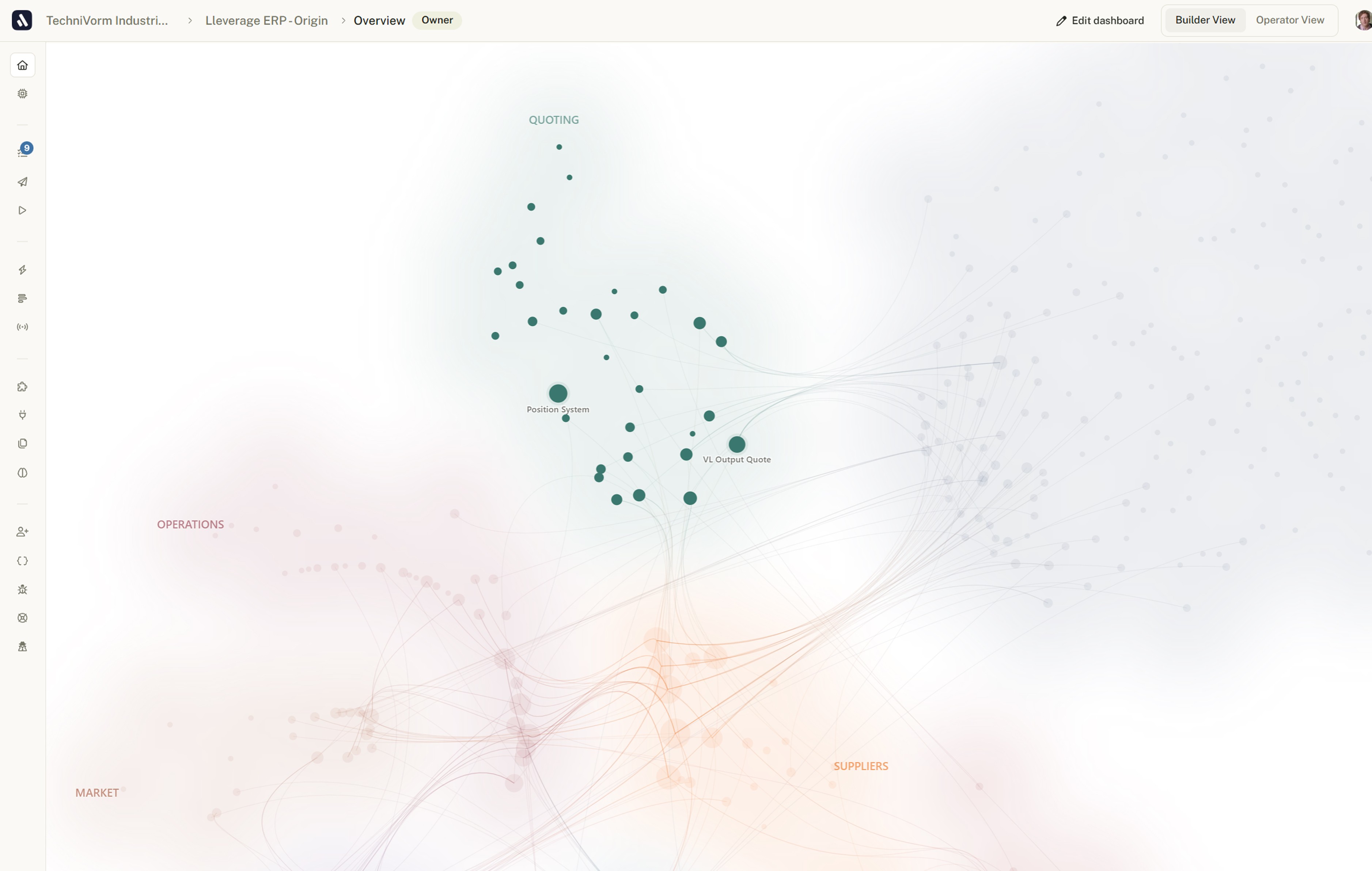Image resolution: width=1372 pixels, height=871 pixels.
Task: Click the play triangle icon in the sidebar
Action: coord(22,210)
